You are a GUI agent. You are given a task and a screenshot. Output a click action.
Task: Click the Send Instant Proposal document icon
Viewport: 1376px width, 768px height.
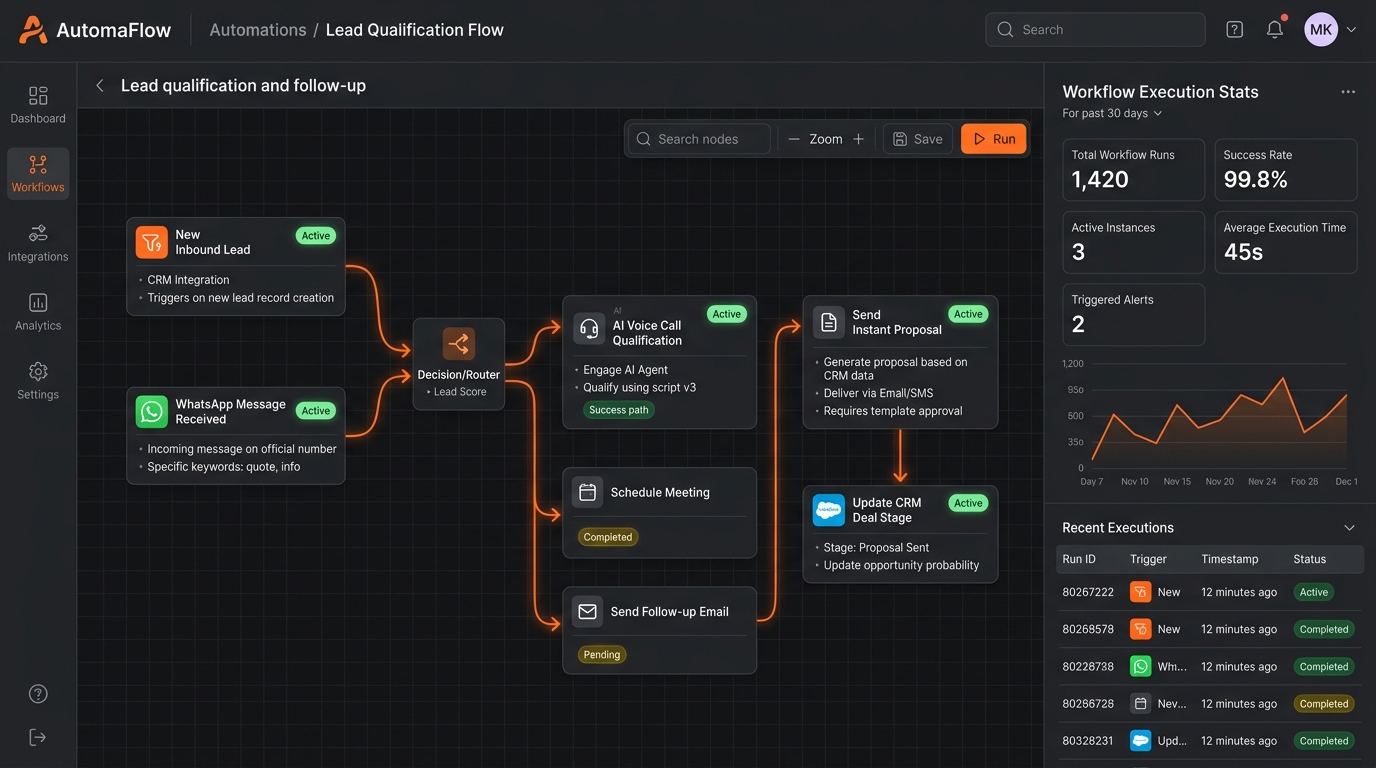pos(829,322)
